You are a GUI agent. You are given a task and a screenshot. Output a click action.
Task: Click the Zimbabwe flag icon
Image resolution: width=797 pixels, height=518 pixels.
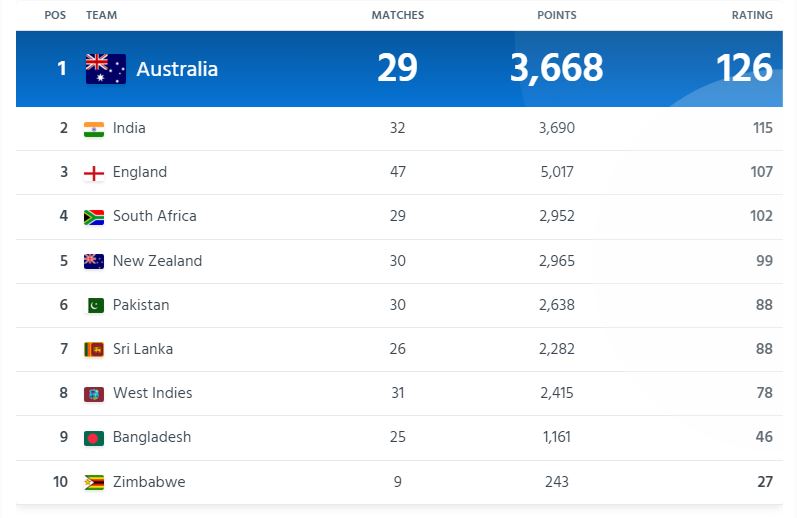[x=94, y=482]
